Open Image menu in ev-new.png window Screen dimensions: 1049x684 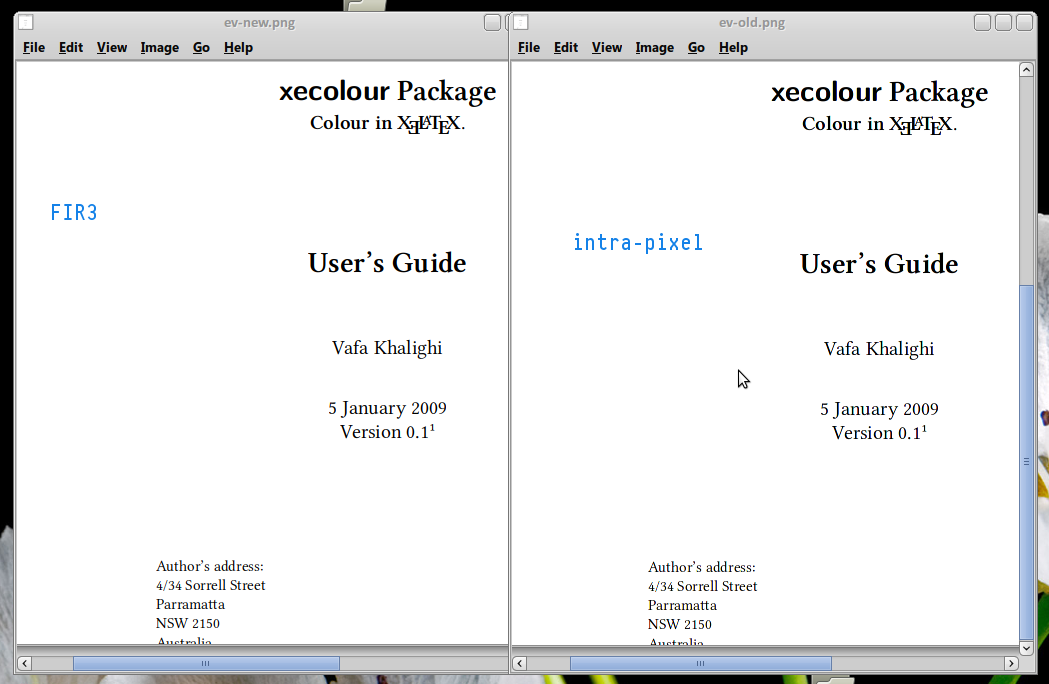tap(159, 47)
